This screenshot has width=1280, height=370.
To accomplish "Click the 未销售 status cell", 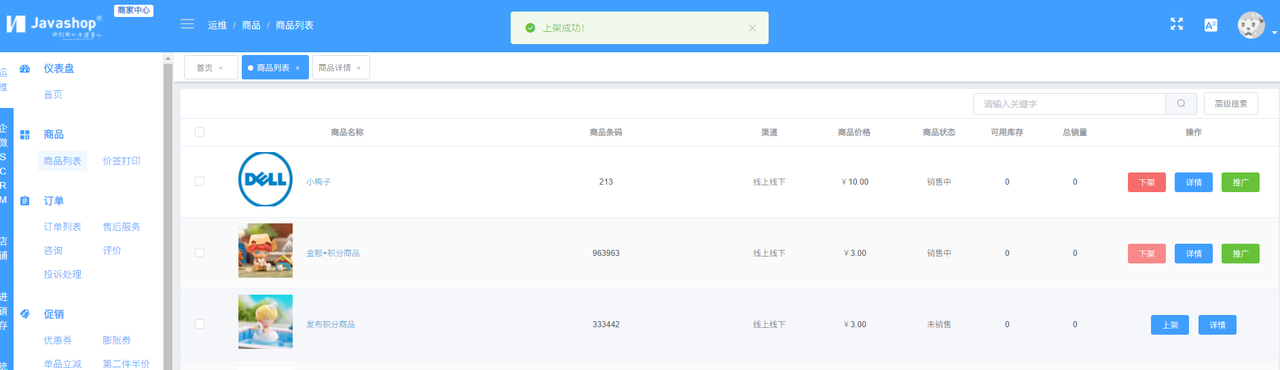I will click(x=939, y=324).
